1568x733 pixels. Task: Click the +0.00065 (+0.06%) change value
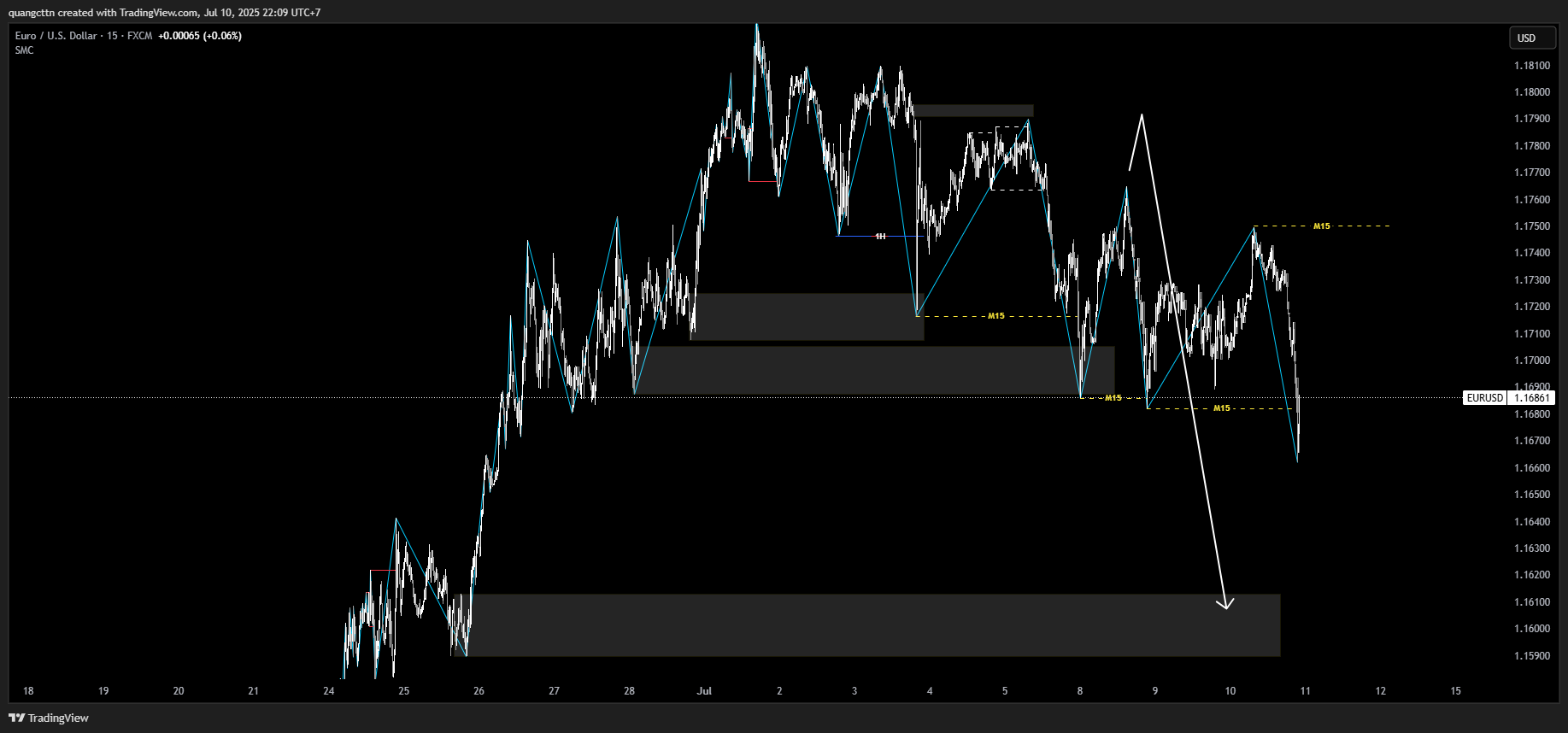[200, 36]
